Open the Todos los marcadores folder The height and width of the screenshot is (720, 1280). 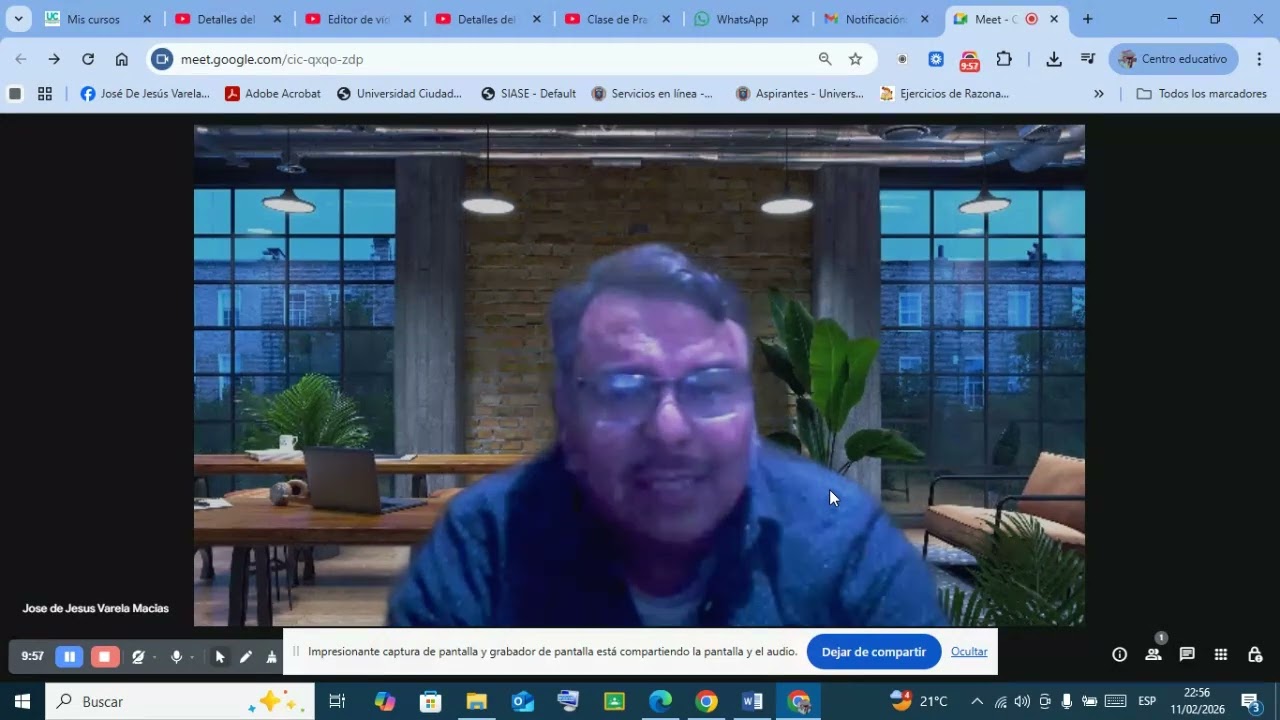(x=1202, y=94)
